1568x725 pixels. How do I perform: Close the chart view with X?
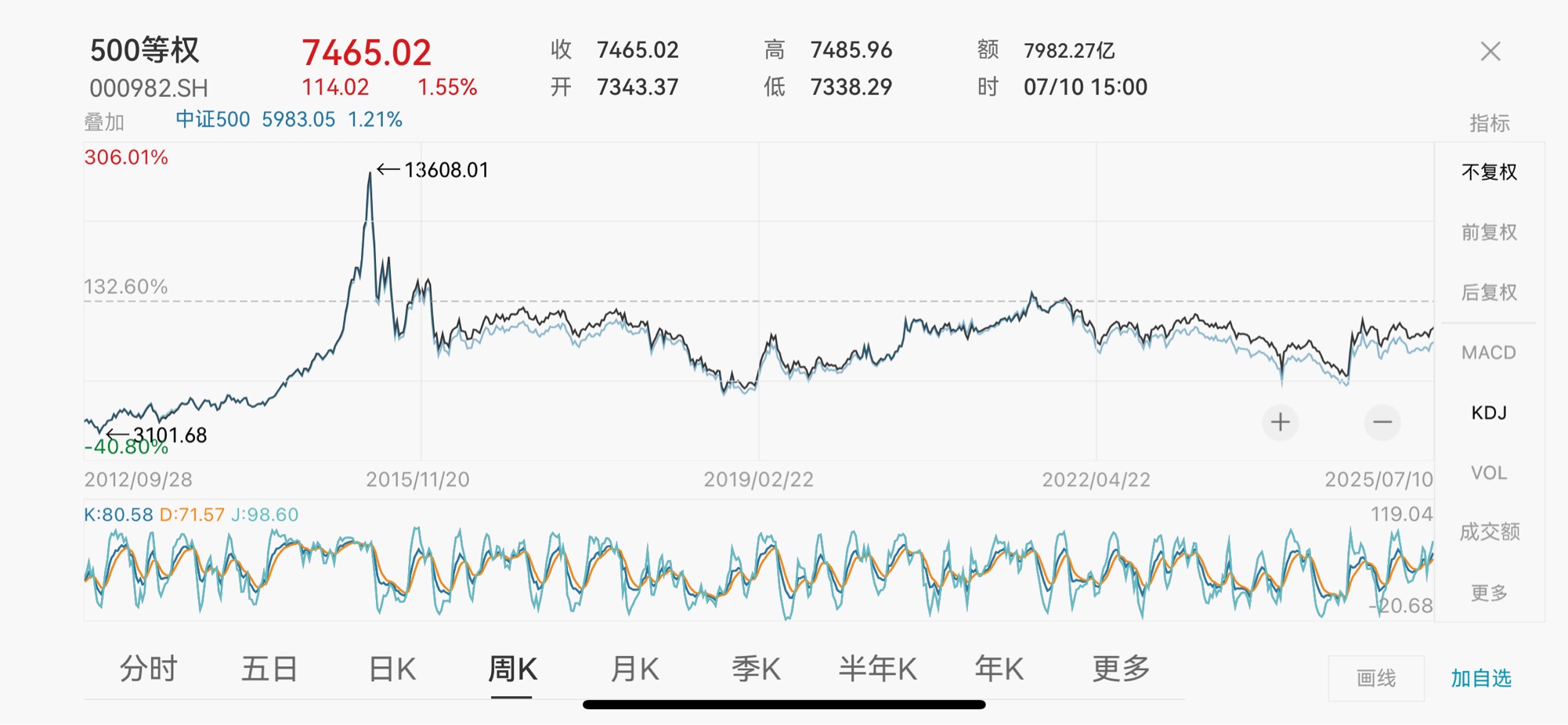1490,52
